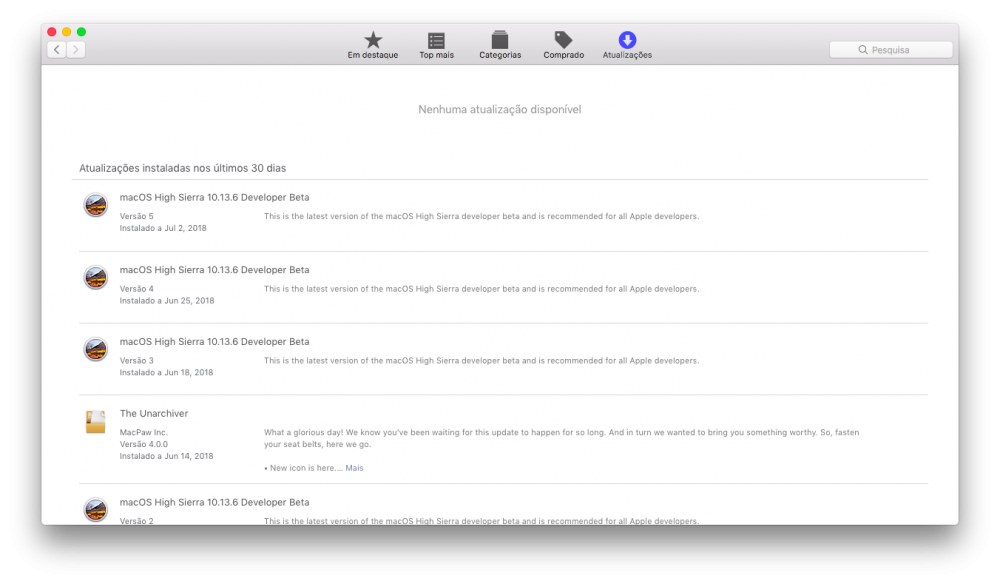Open The Unarchiver title
1000x584 pixels.
point(154,414)
